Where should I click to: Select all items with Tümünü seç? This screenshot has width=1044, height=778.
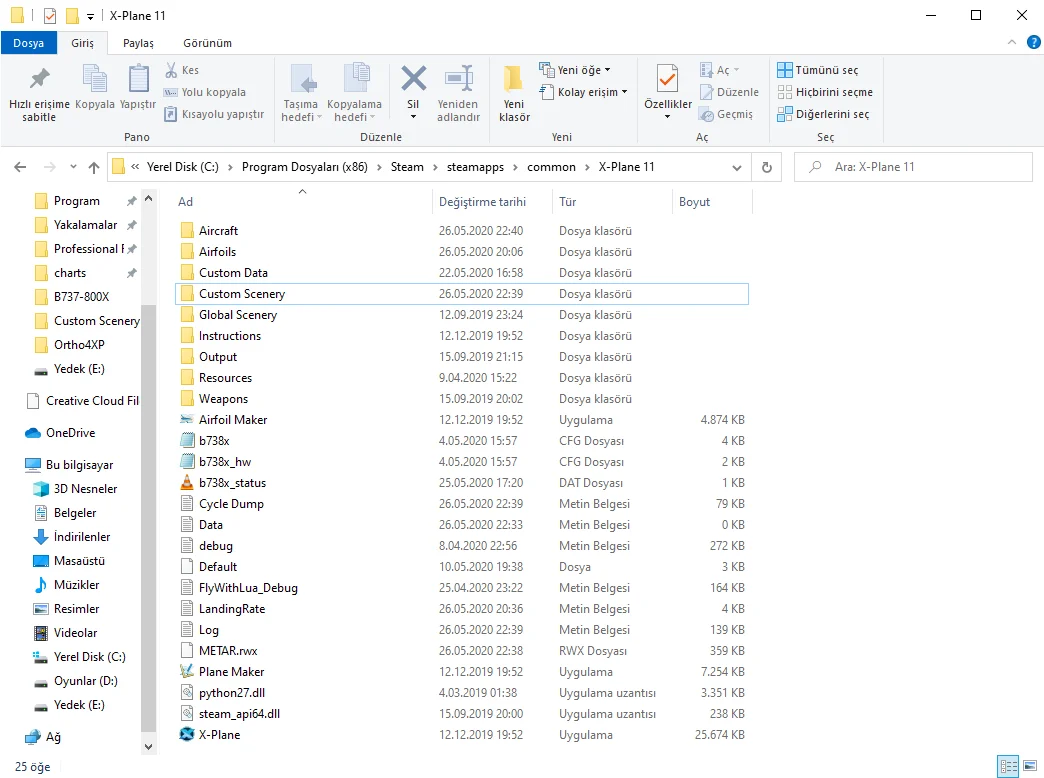point(818,70)
